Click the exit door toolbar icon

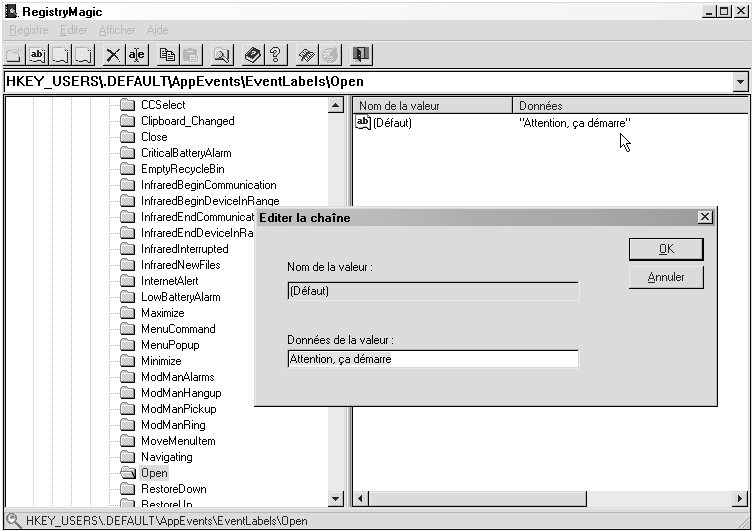361,55
